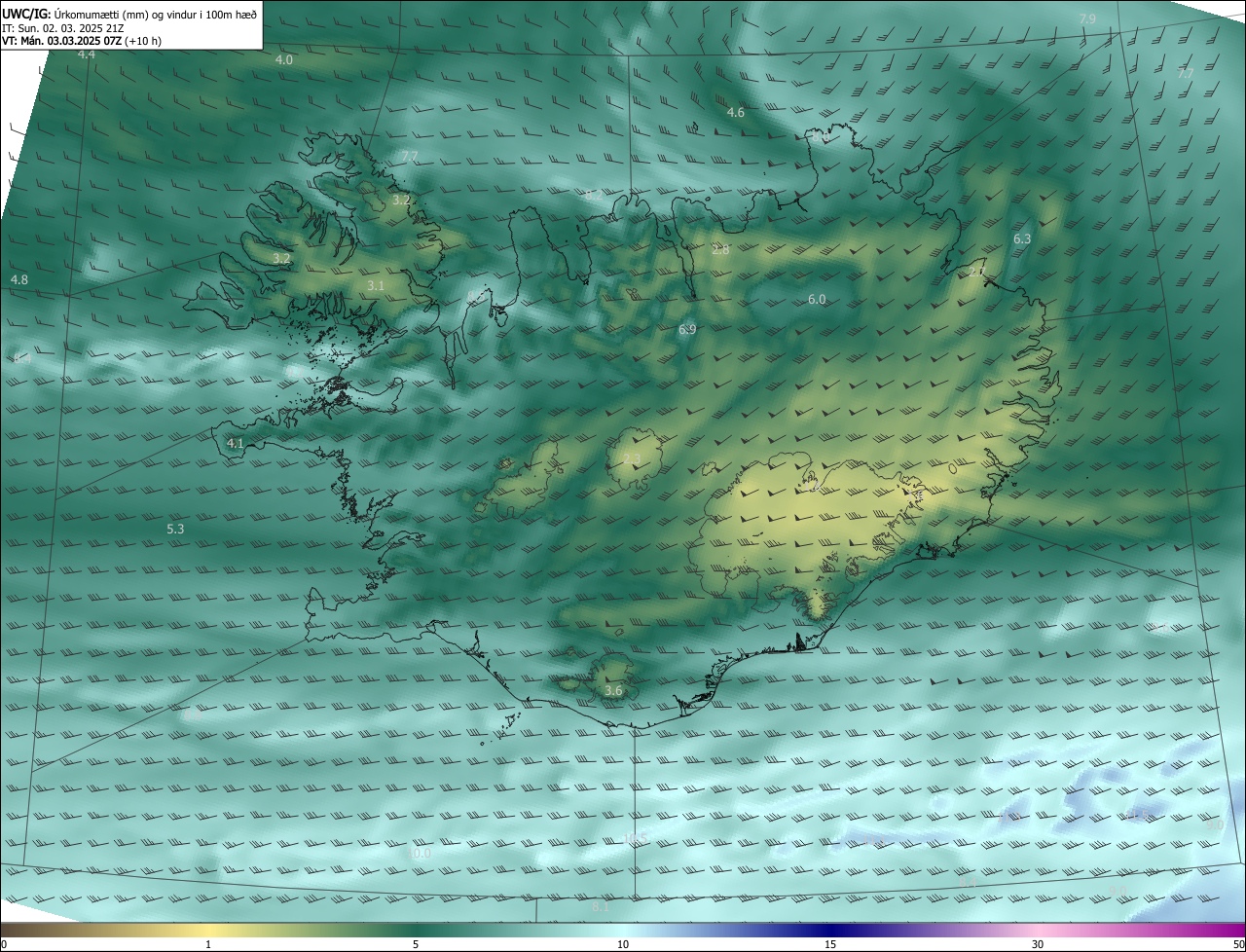
Task: Select the 'IT: Sun. 02. 03. 2025 21Z' line
Action: pos(61,27)
